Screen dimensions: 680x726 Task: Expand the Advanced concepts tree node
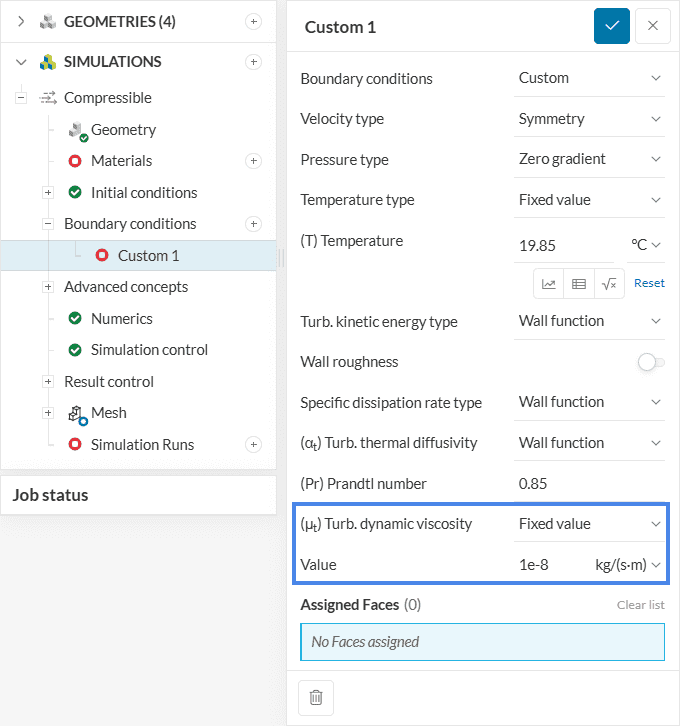[48, 287]
